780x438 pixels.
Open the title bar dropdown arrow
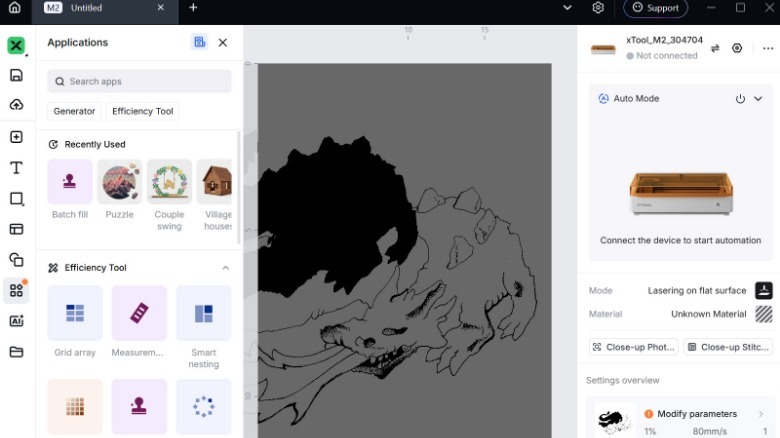pos(567,8)
